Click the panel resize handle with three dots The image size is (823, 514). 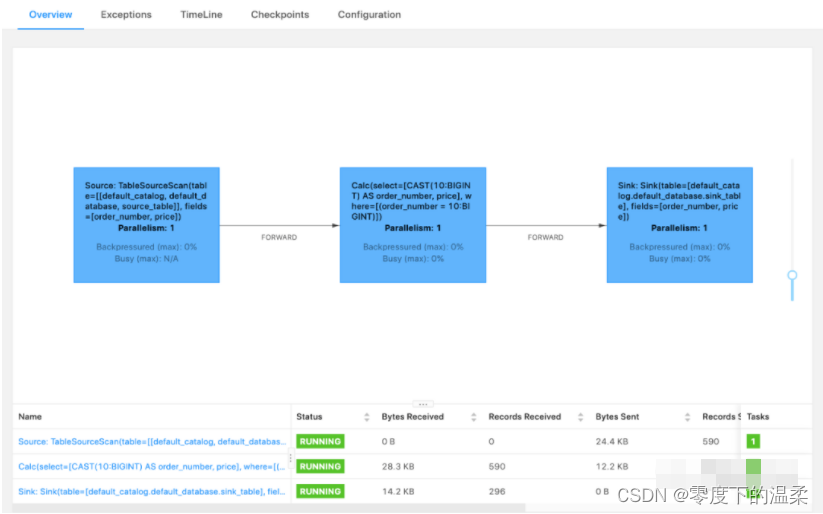423,404
